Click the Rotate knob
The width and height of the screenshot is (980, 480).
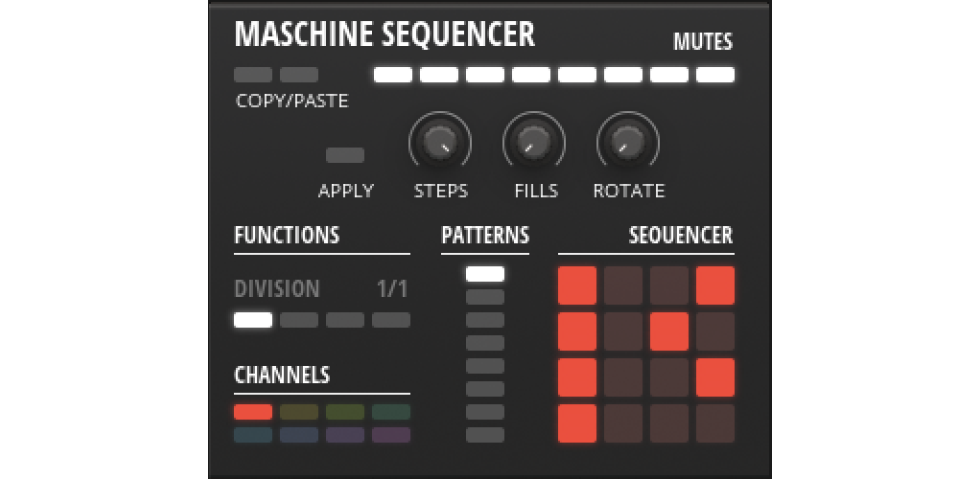[x=628, y=144]
